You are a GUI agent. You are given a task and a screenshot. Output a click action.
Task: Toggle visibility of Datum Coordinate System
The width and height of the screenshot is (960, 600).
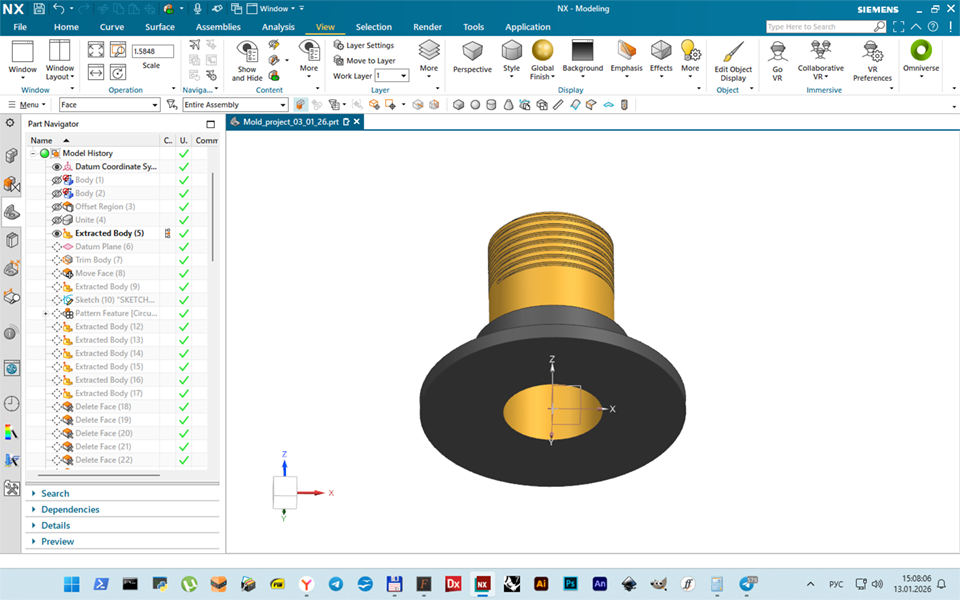tap(57, 167)
